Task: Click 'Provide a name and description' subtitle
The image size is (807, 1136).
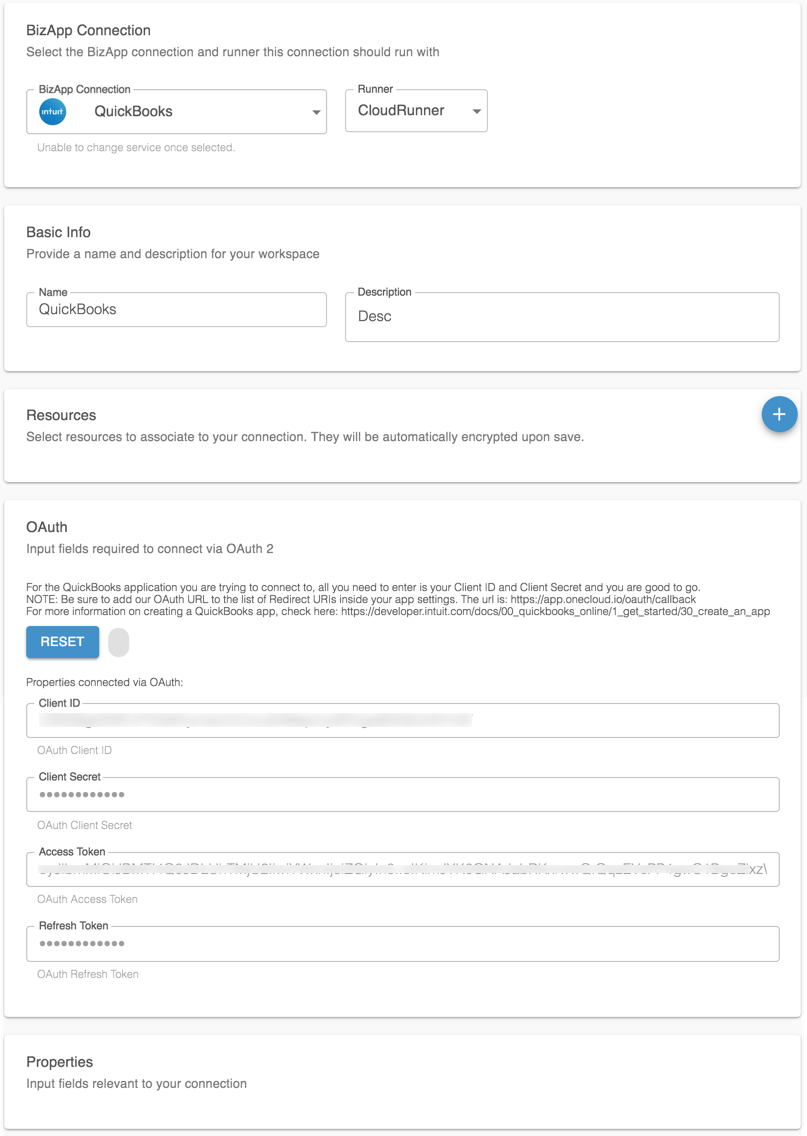Action: pos(172,254)
